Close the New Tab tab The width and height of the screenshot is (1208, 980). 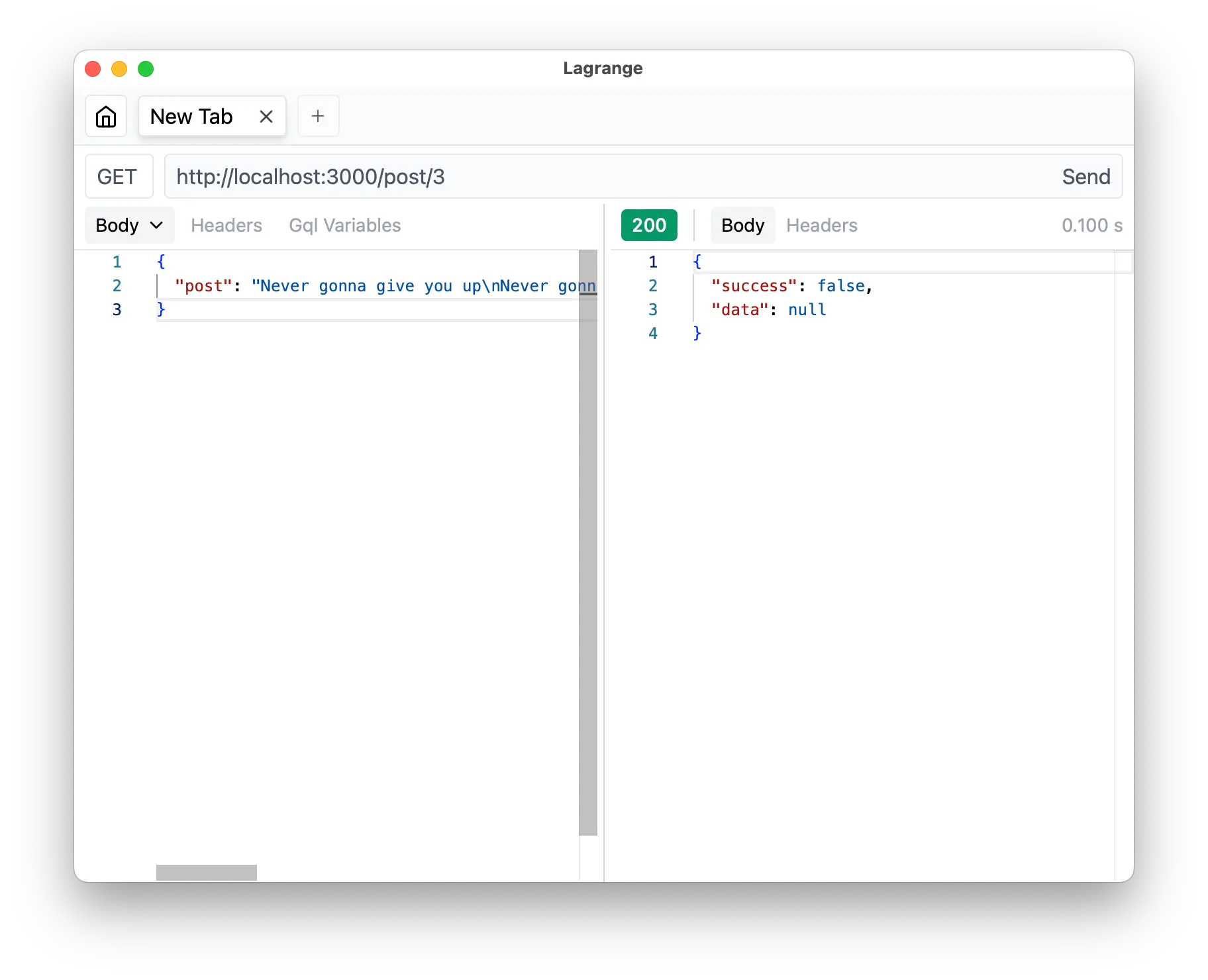point(266,117)
